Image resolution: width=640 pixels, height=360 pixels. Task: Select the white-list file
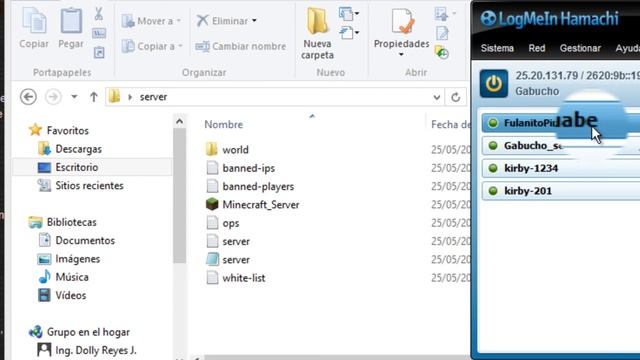pos(236,278)
